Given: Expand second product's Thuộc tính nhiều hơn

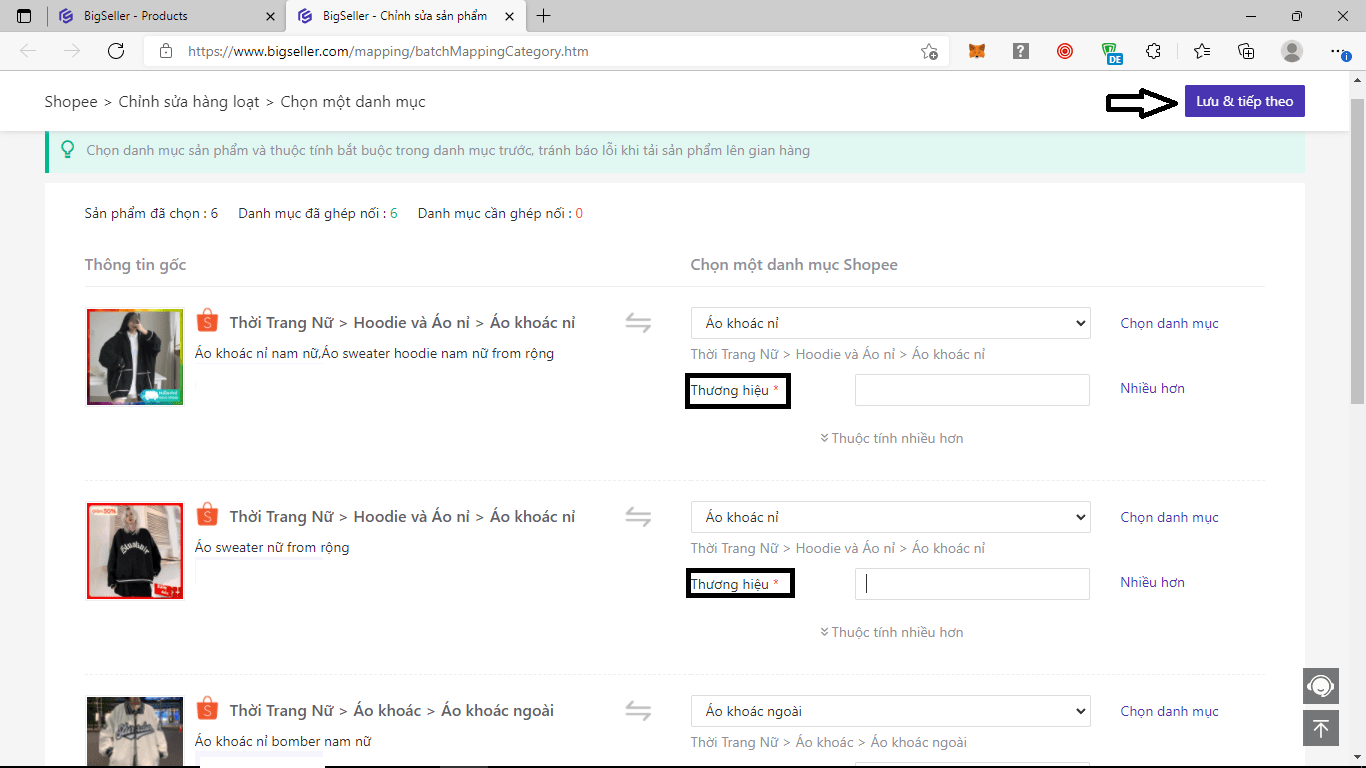Looking at the screenshot, I should coord(891,632).
